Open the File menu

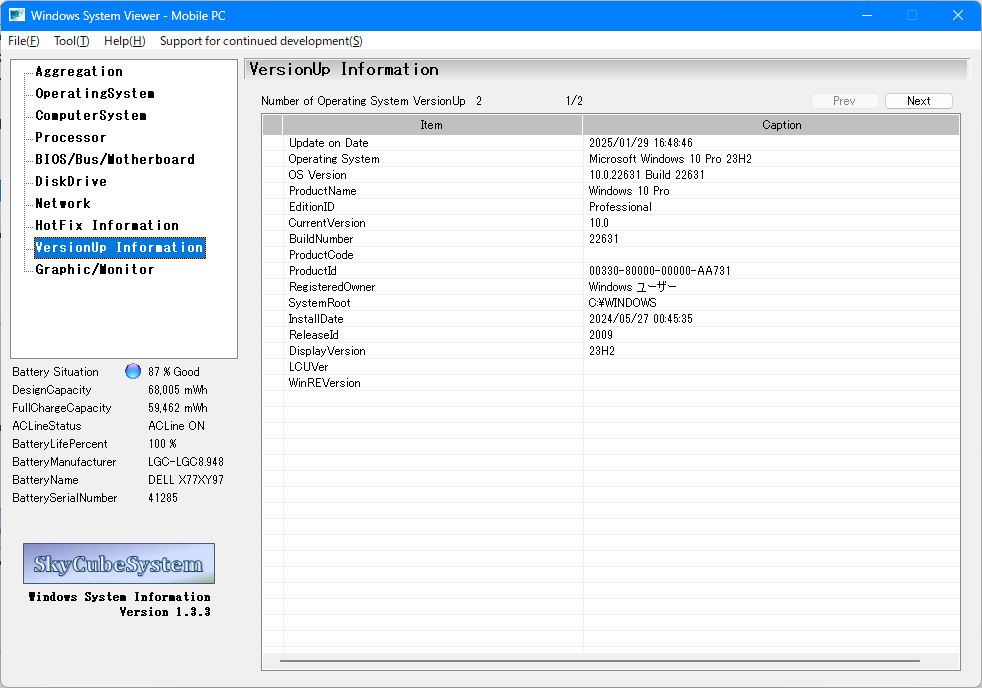pyautogui.click(x=24, y=41)
